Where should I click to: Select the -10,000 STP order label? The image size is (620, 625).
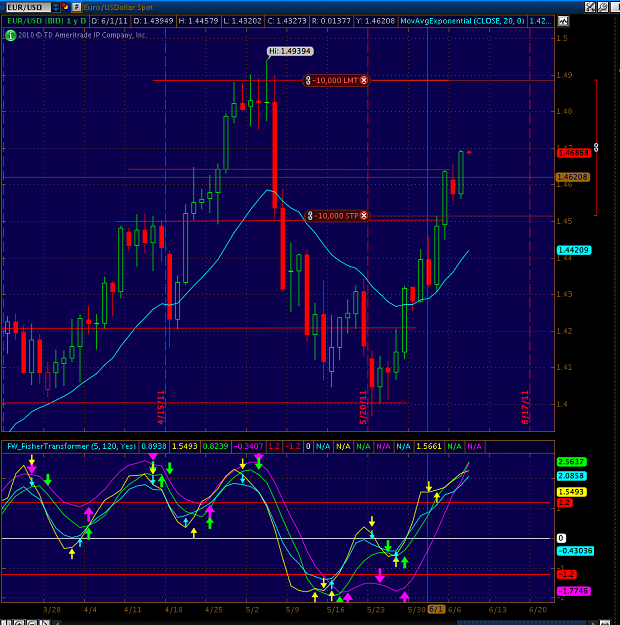pyautogui.click(x=337, y=216)
